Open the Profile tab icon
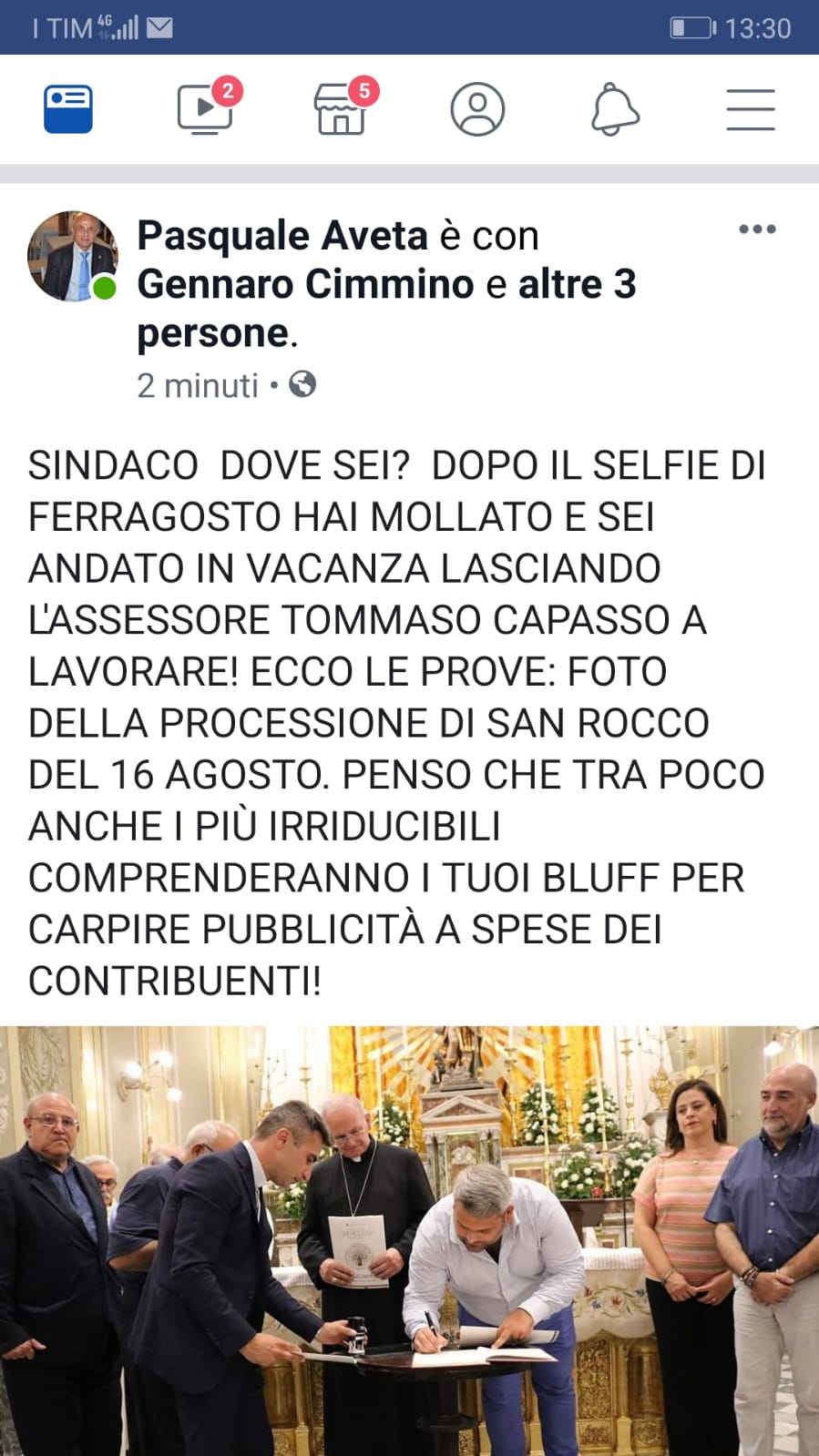This screenshot has height=1456, width=819. tap(477, 109)
